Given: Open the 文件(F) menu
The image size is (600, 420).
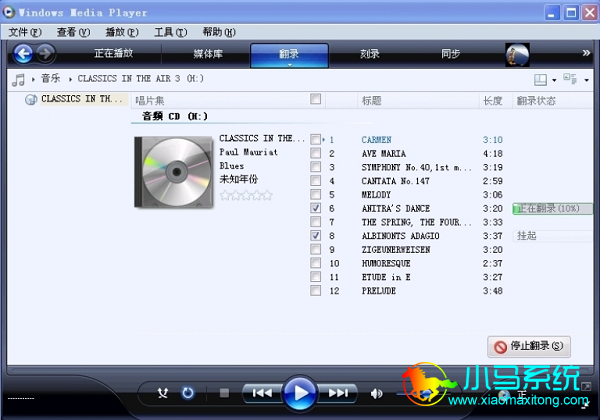Looking at the screenshot, I should click(25, 32).
